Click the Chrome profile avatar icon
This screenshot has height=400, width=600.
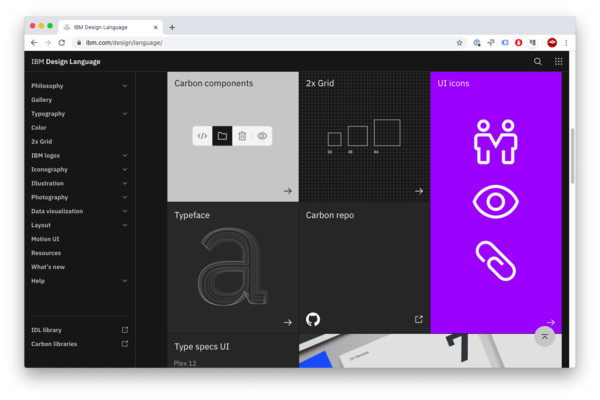coord(552,42)
